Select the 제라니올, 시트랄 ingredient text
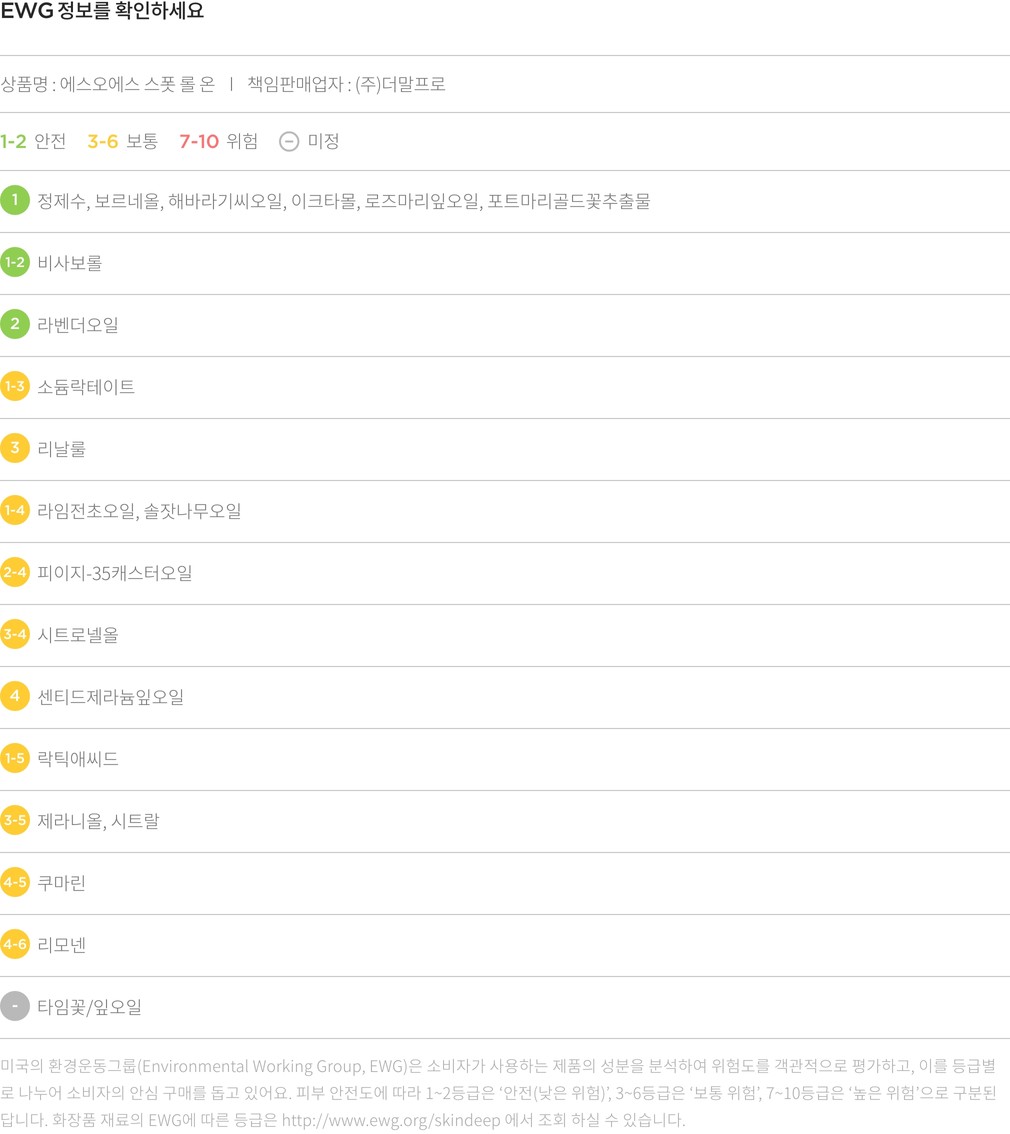The width and height of the screenshot is (1010, 1134). tap(98, 822)
